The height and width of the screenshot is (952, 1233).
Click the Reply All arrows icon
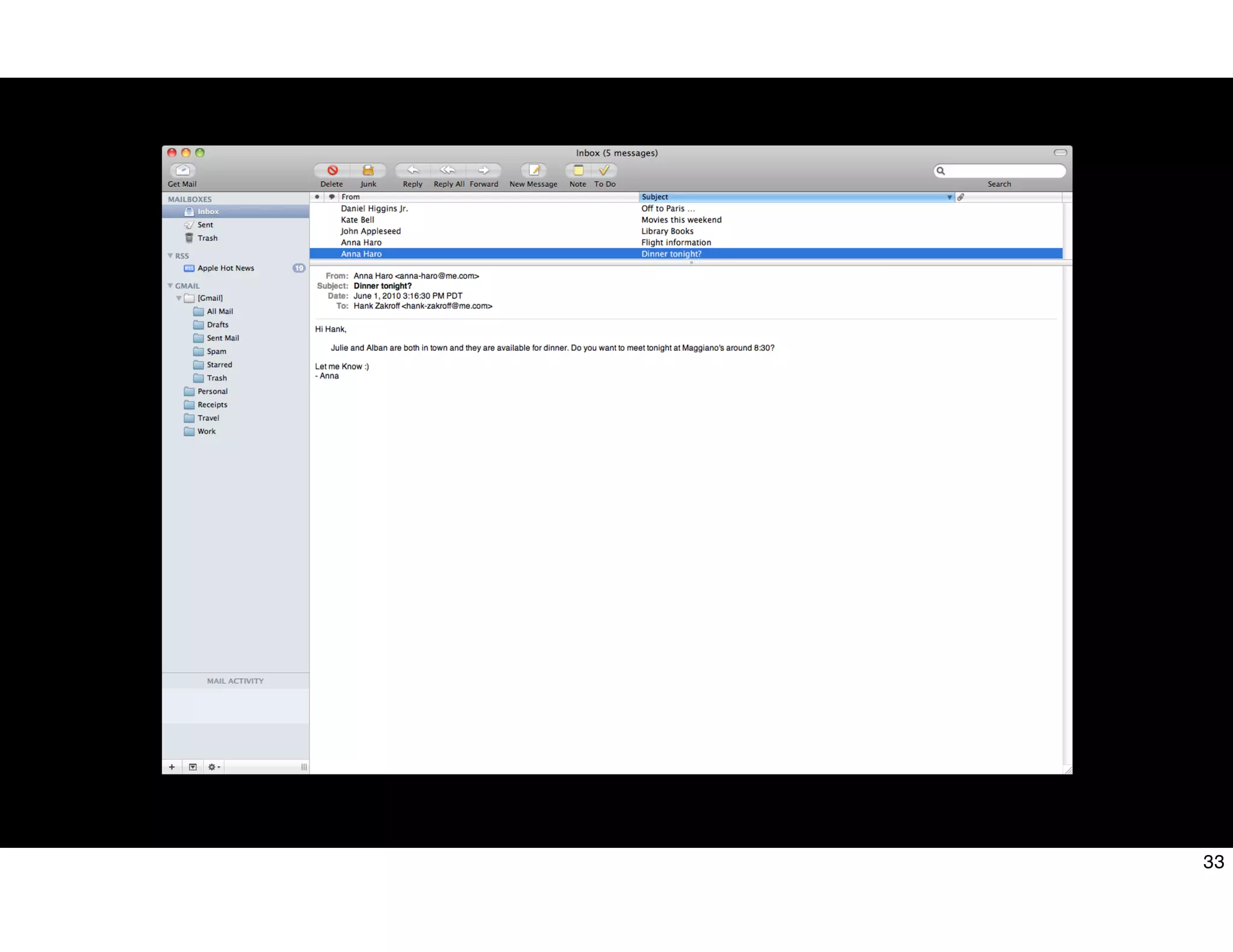(x=448, y=170)
